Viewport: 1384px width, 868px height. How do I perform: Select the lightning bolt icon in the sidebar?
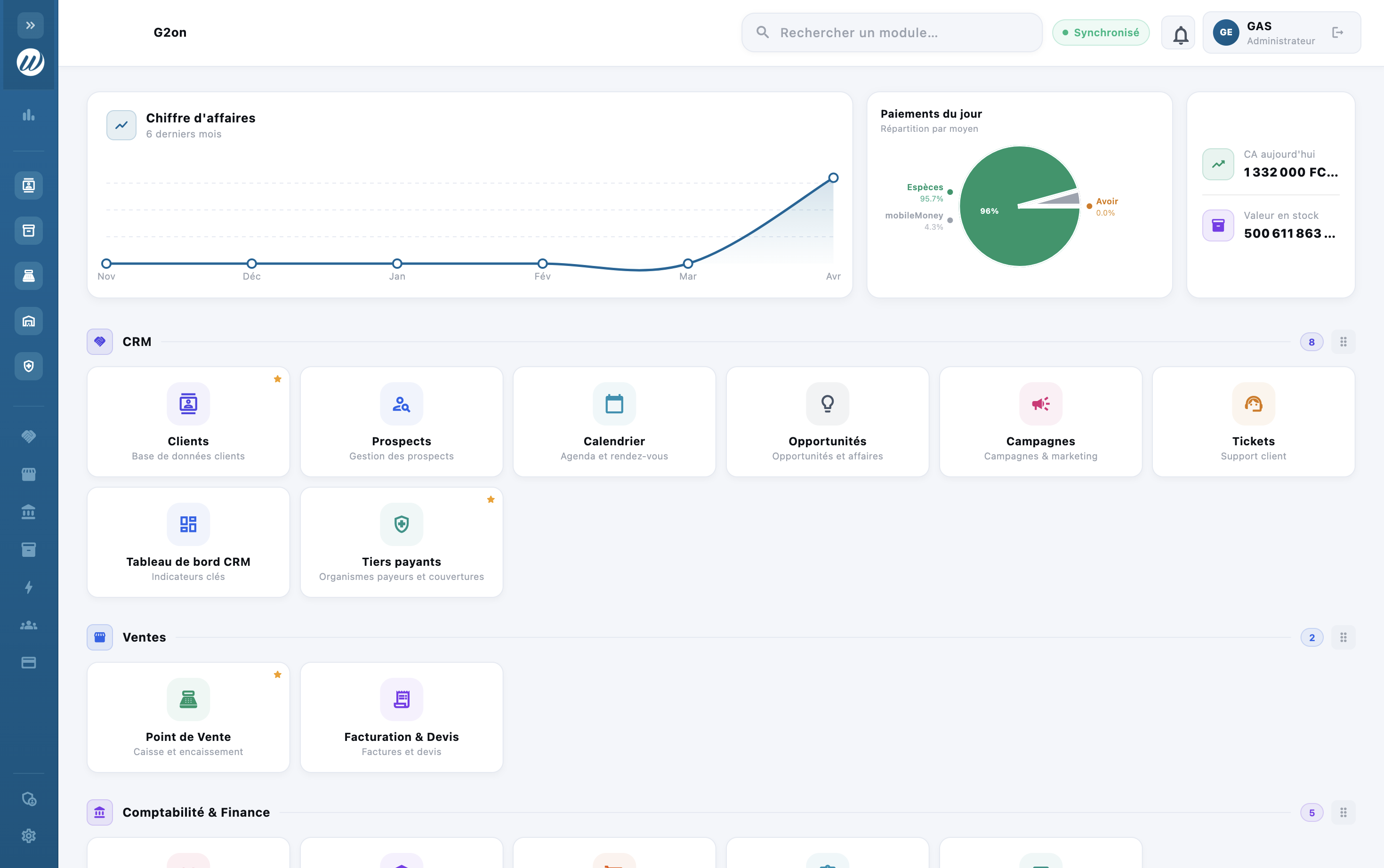tap(29, 587)
